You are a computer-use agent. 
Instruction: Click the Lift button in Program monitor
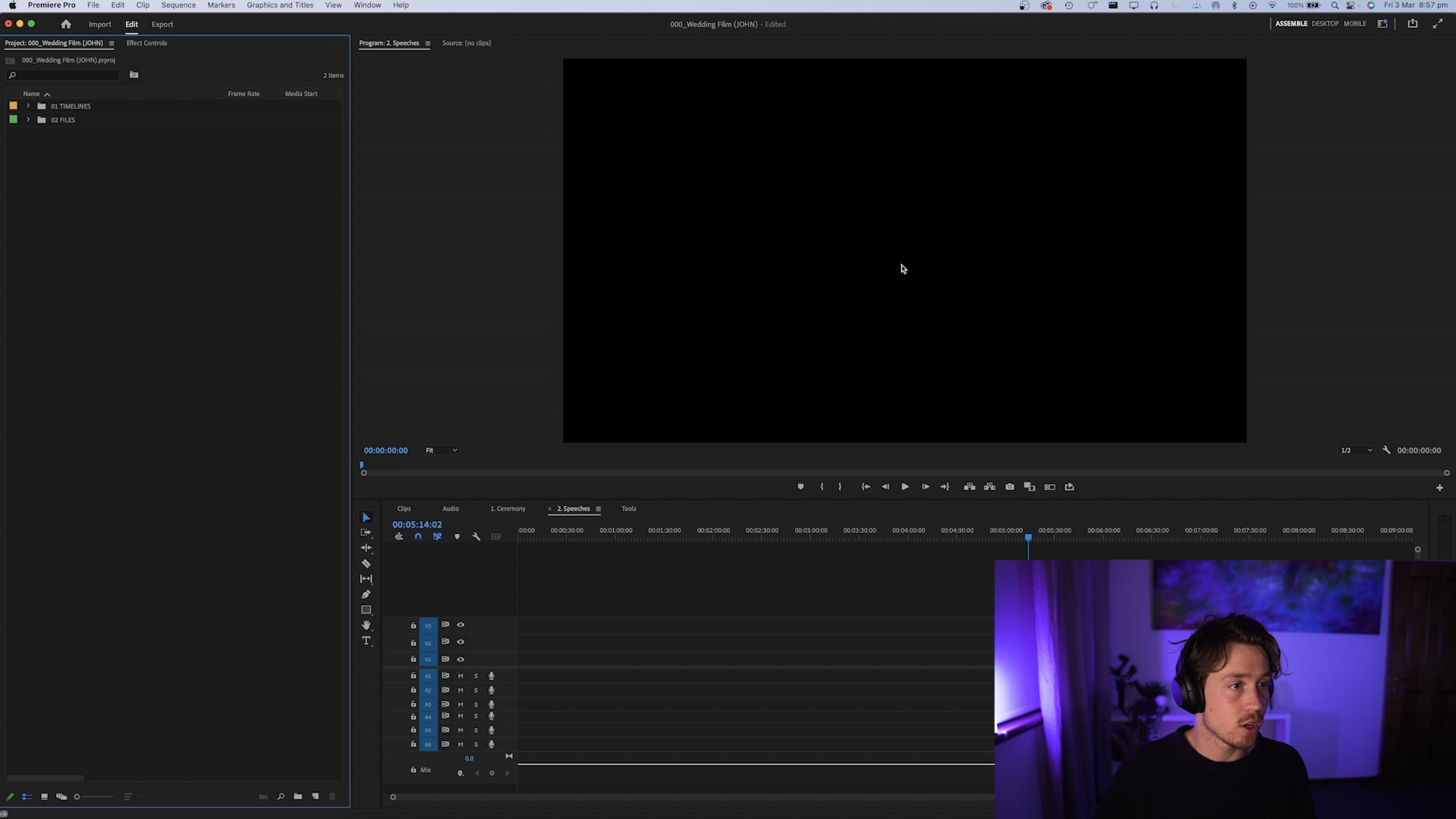click(969, 487)
